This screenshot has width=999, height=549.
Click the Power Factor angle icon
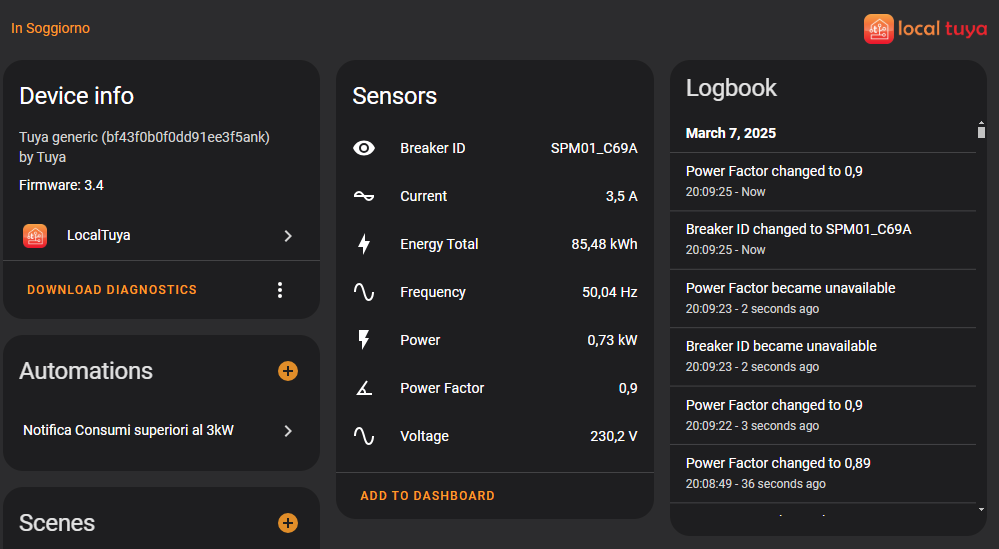(364, 388)
